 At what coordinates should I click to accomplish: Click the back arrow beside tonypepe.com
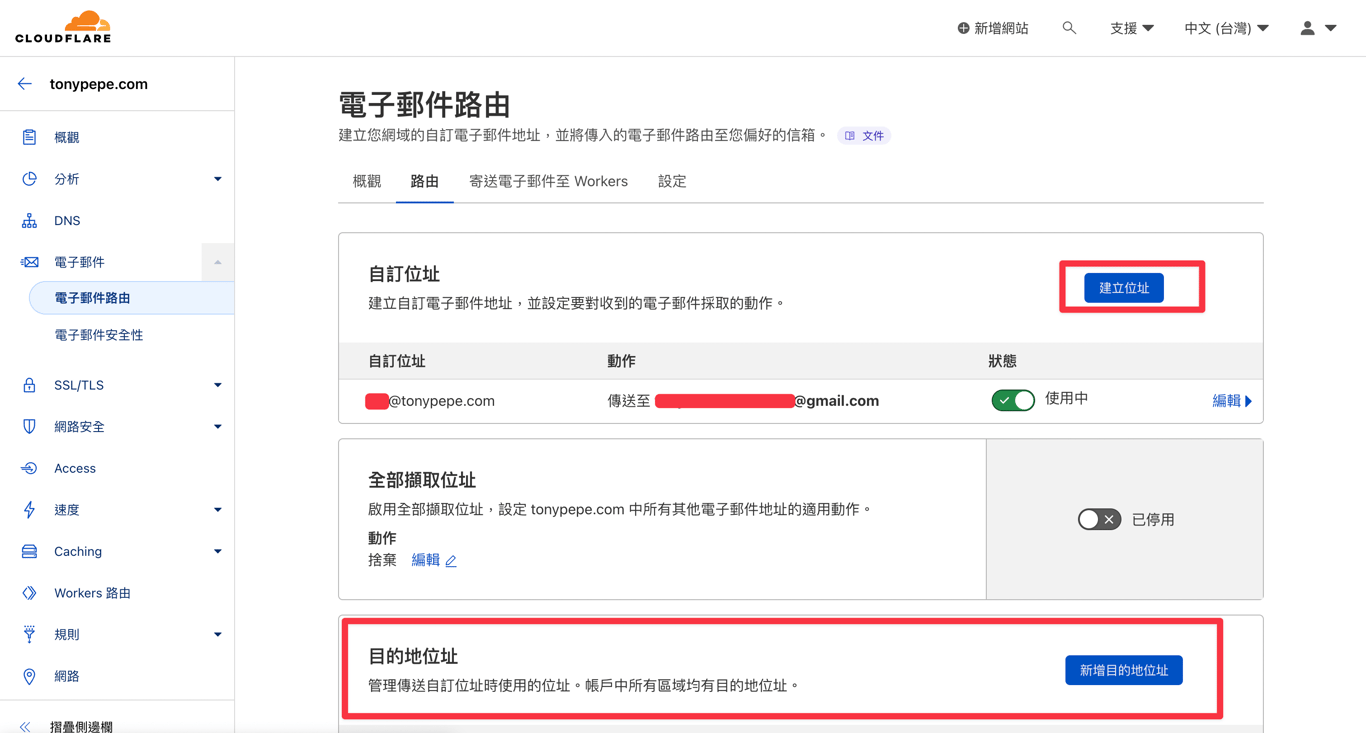click(25, 84)
